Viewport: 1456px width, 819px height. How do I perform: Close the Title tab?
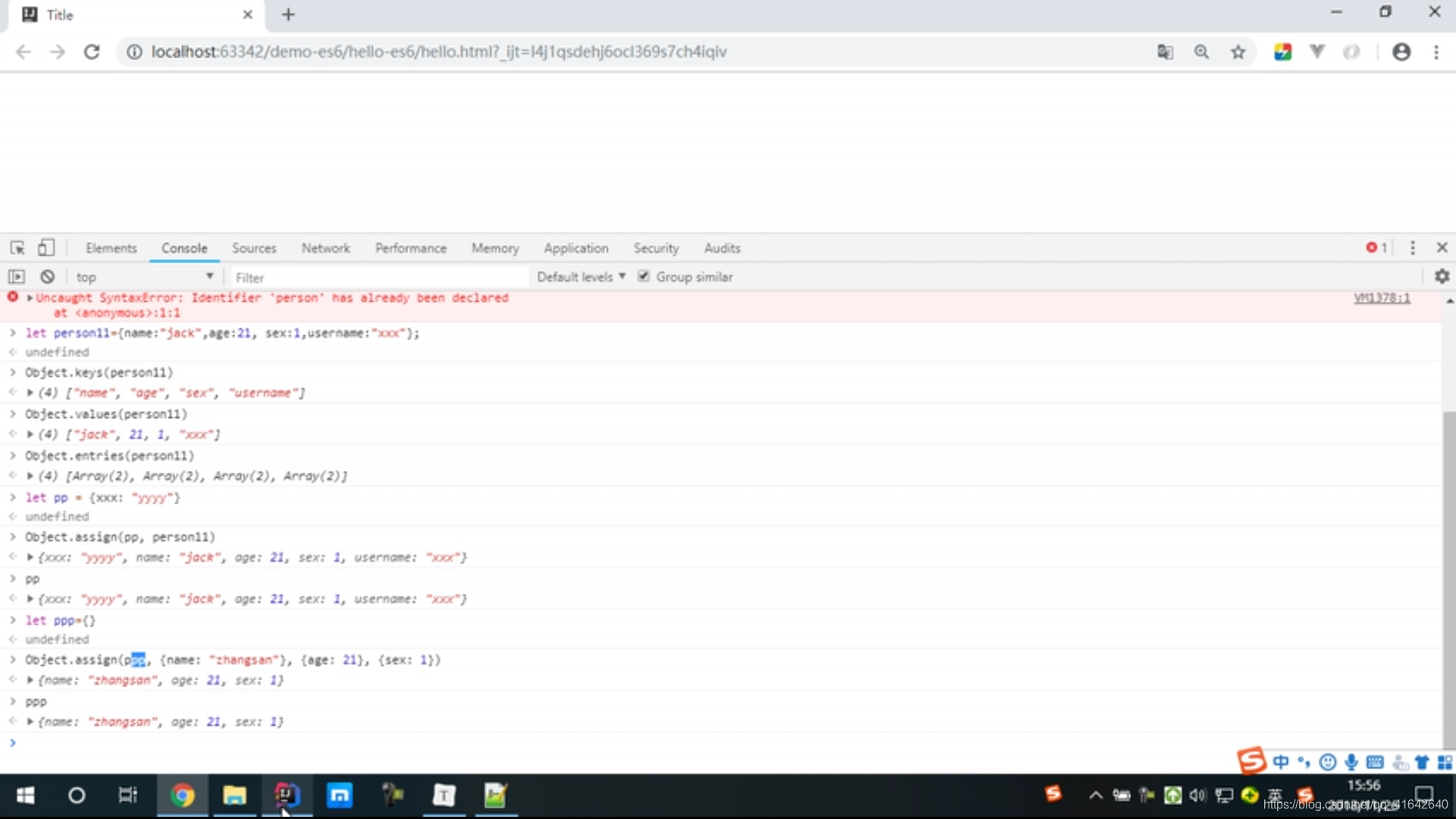pyautogui.click(x=248, y=14)
